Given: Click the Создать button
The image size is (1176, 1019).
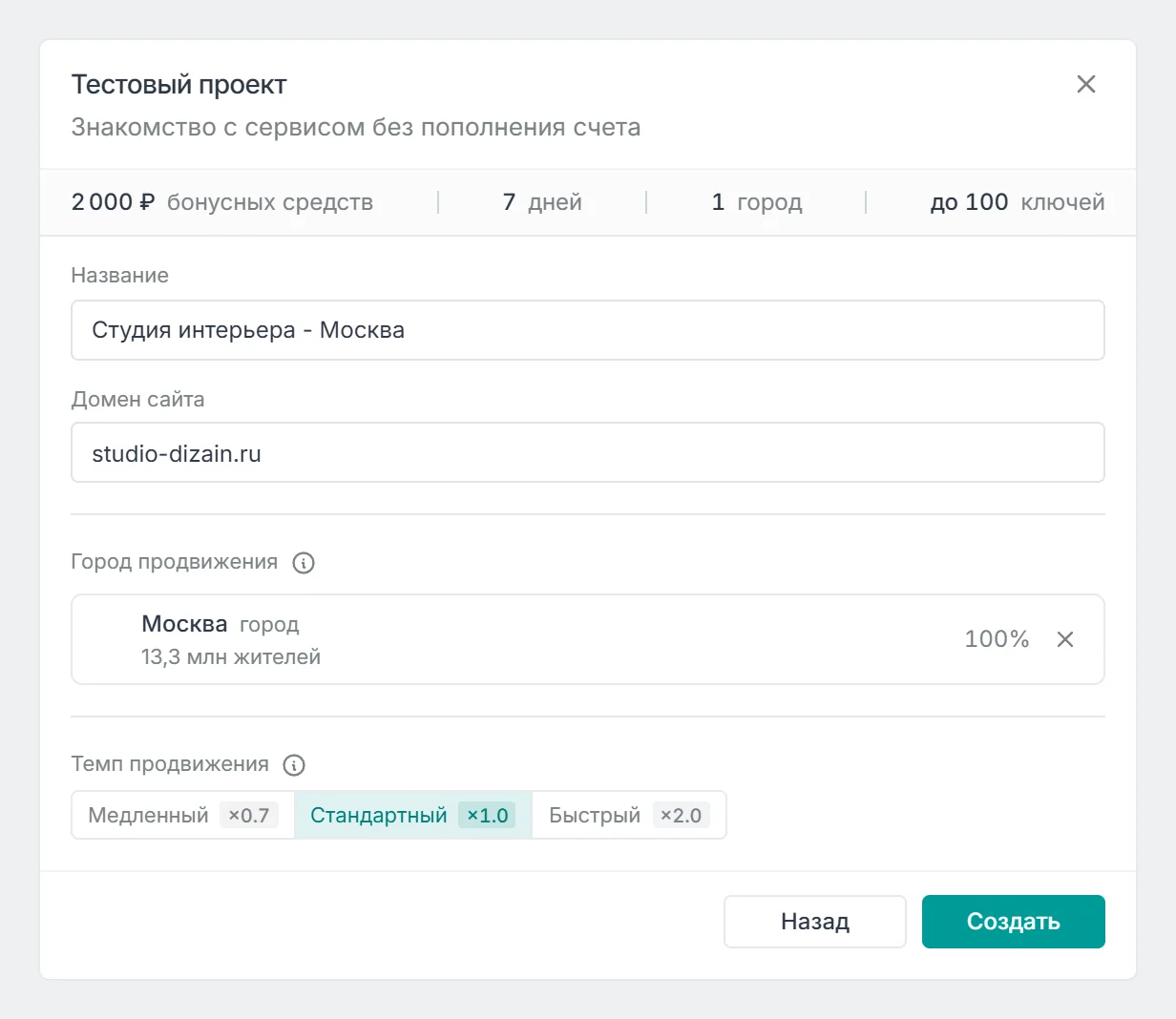Looking at the screenshot, I should pos(1014,922).
